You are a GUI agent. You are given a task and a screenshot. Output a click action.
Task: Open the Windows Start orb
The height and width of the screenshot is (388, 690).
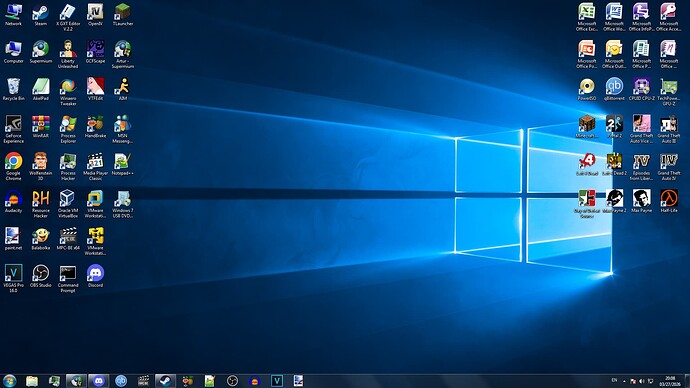pyautogui.click(x=9, y=381)
